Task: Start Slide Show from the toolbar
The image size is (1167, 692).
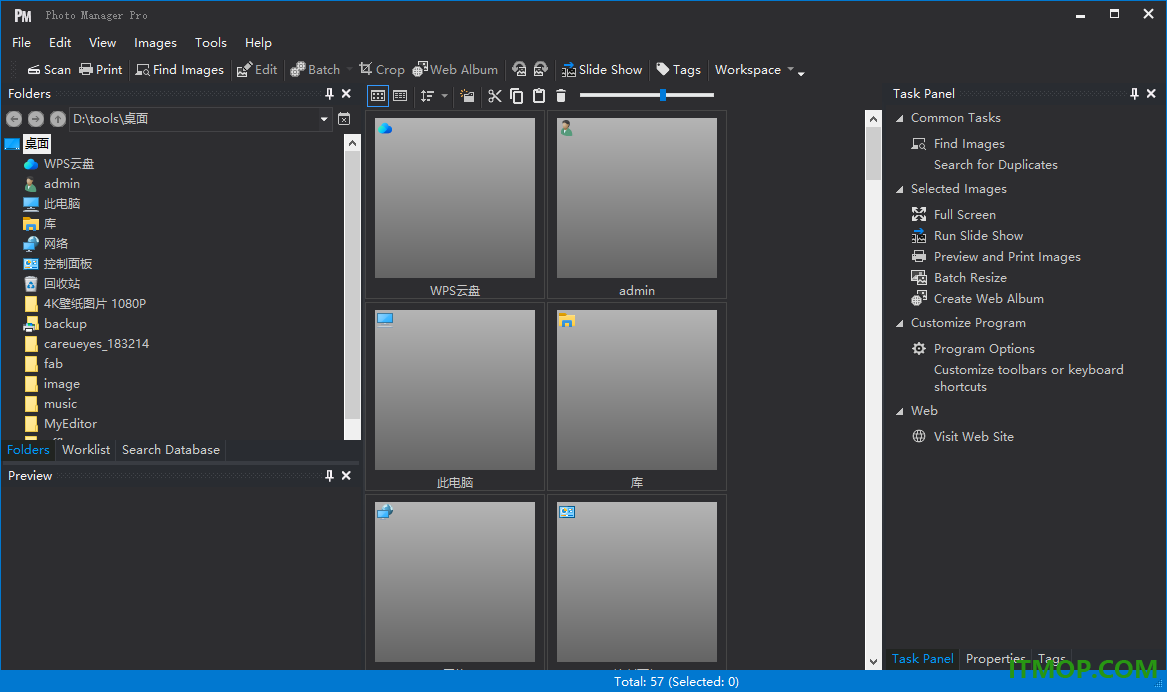Action: [601, 69]
